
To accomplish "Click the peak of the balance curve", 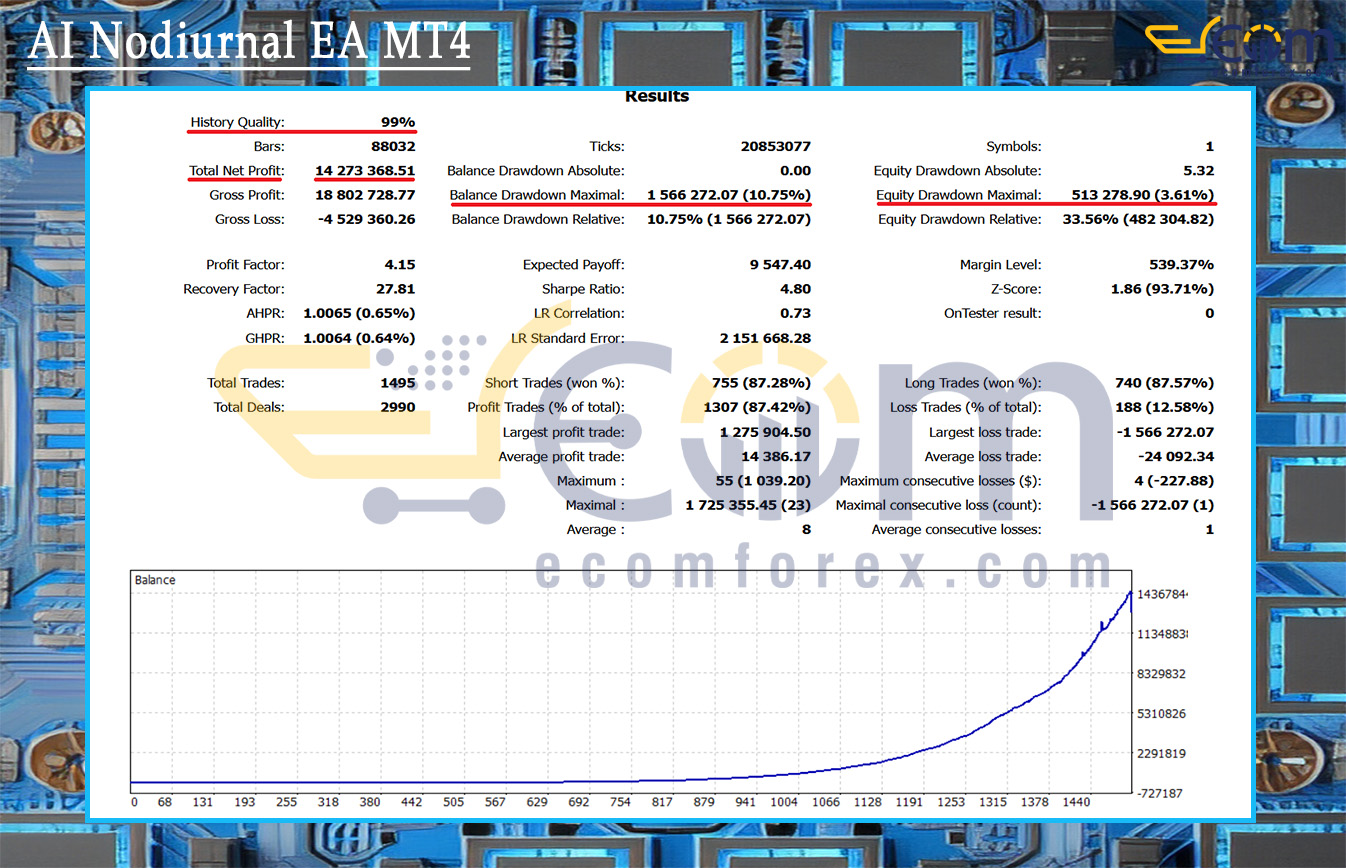I will 1130,593.
